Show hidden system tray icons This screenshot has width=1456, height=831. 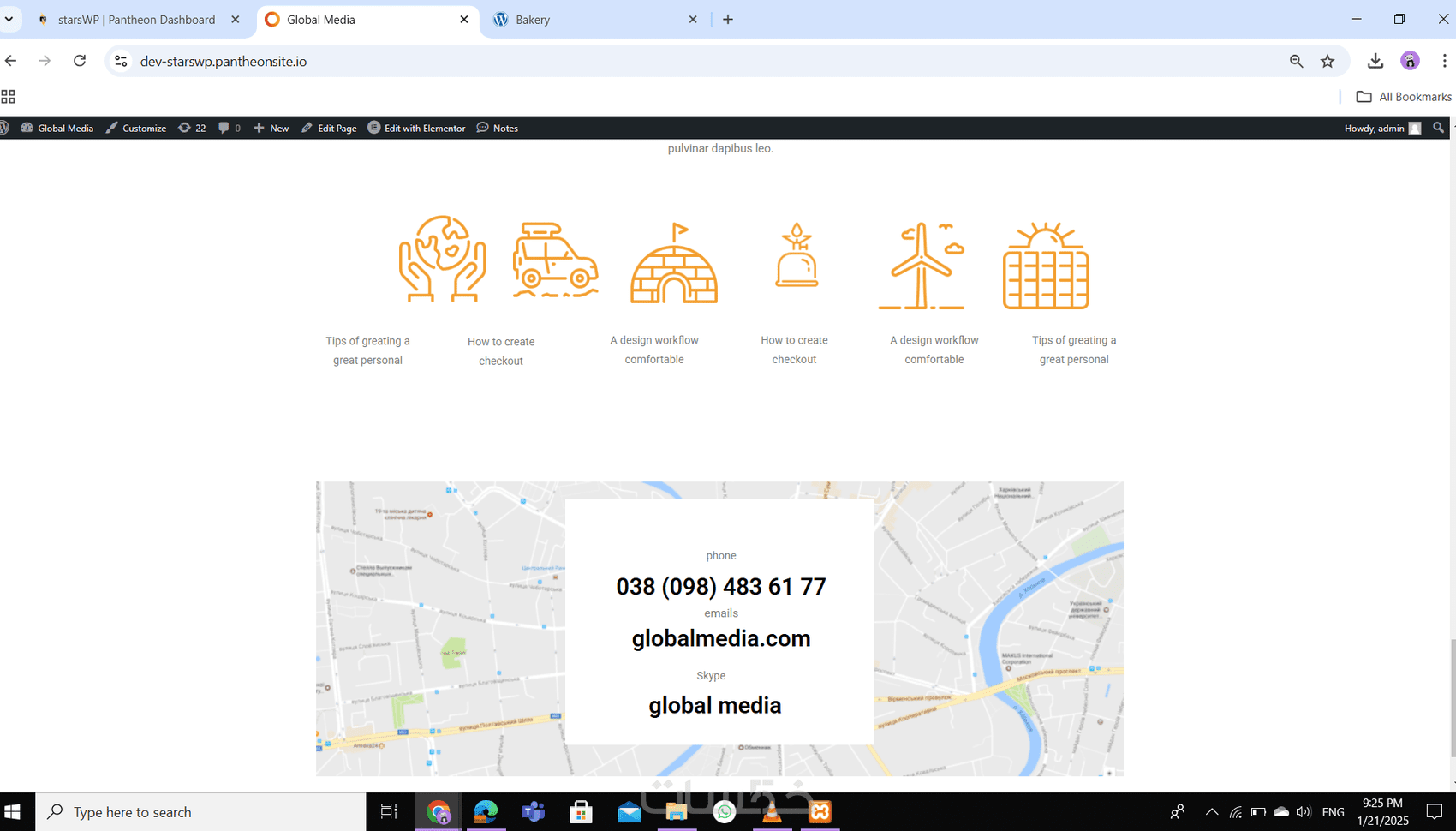[1212, 812]
